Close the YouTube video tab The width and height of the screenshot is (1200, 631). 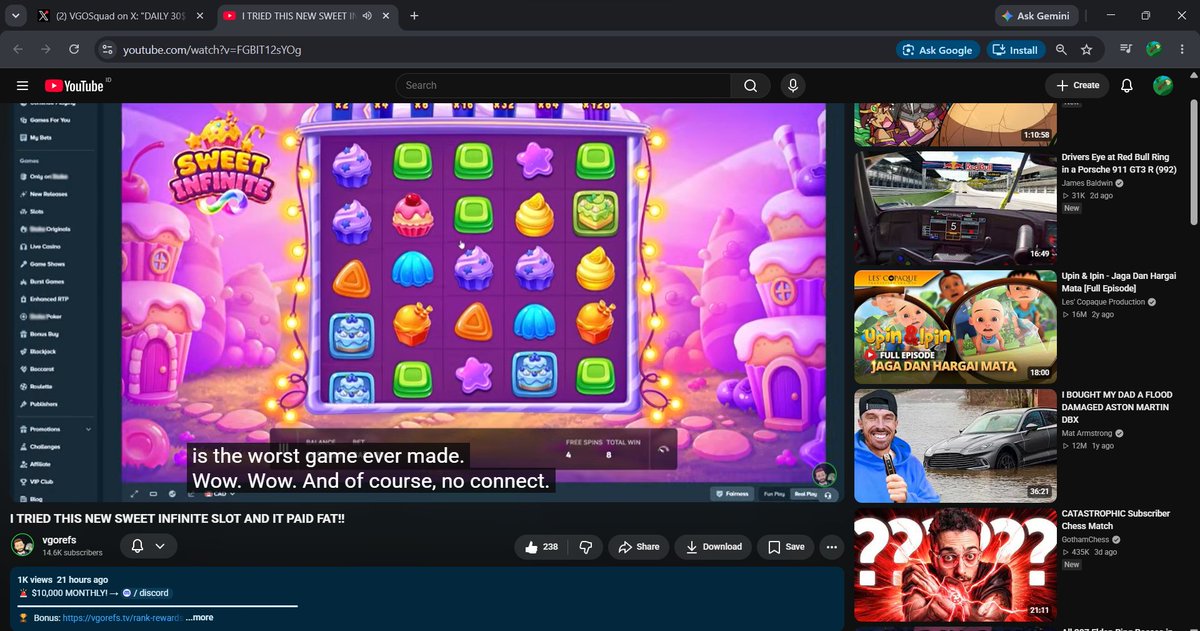pyautogui.click(x=386, y=16)
